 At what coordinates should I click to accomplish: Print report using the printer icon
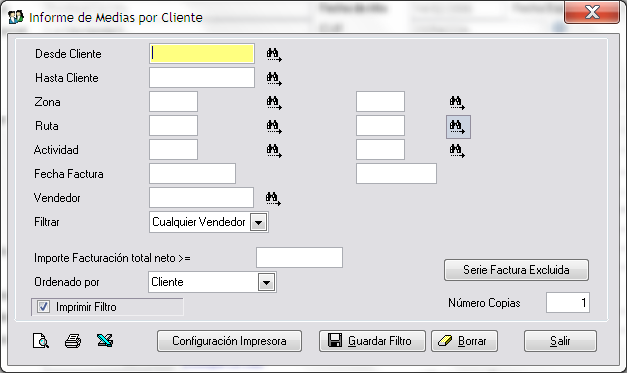click(x=73, y=341)
